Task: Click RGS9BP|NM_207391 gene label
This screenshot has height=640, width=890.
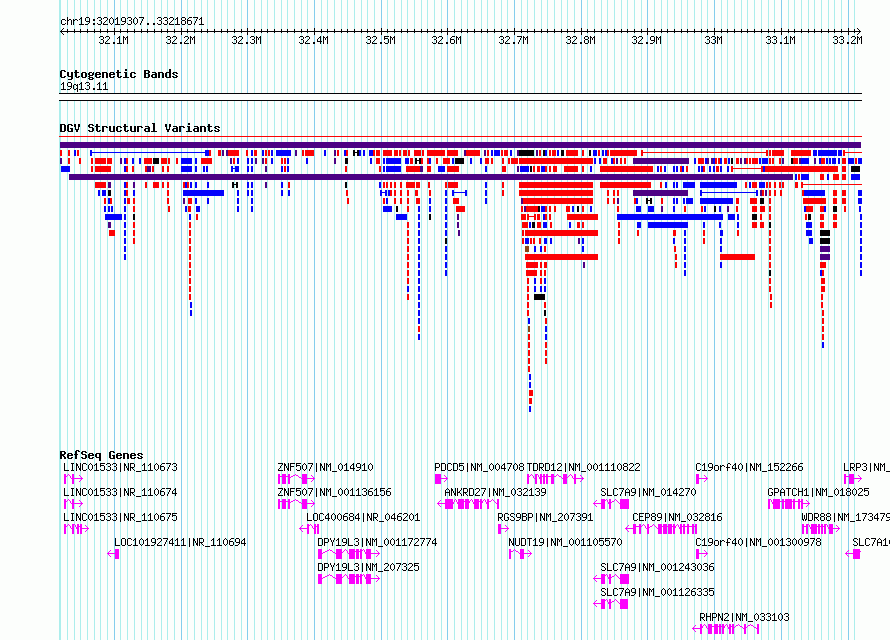Action: point(545,517)
